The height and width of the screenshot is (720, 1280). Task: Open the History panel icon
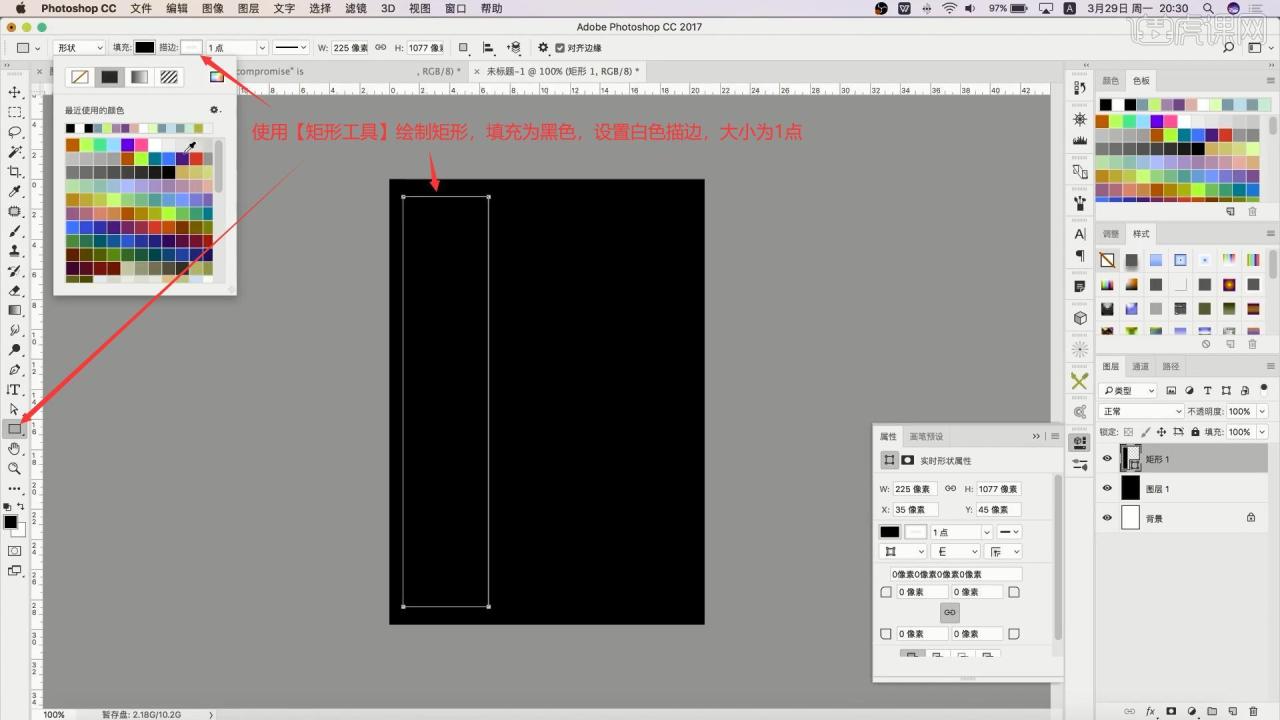coord(1080,88)
